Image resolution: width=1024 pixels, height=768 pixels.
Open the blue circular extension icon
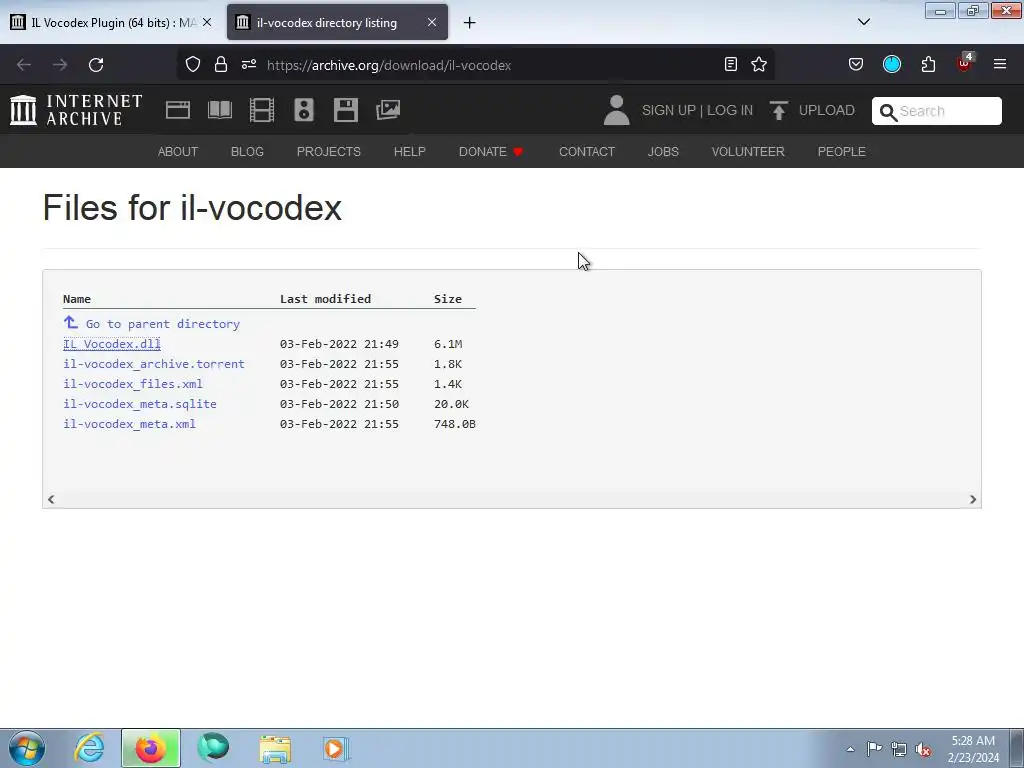point(892,64)
